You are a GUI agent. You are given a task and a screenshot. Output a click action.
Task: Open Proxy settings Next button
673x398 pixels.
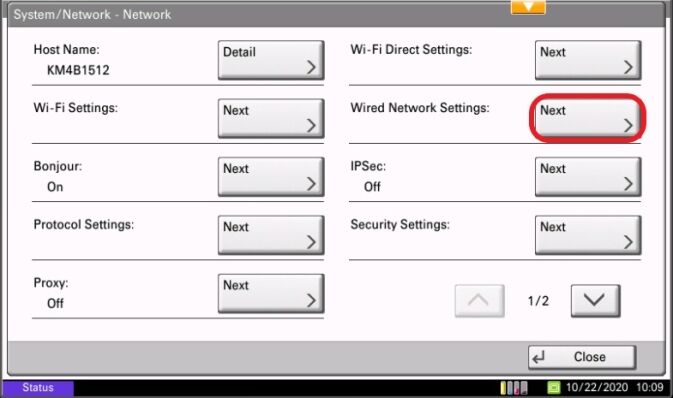pos(271,294)
